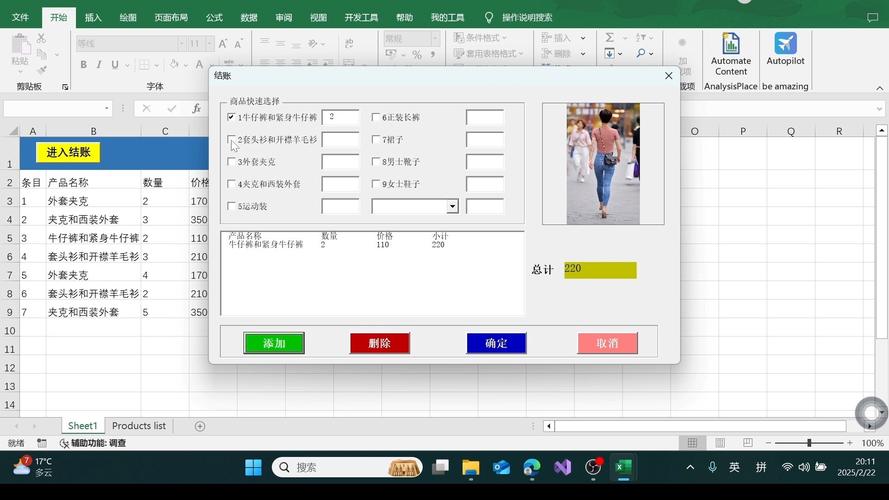Open the font name dropdown
Viewport: 889px width, 500px height.
181,43
